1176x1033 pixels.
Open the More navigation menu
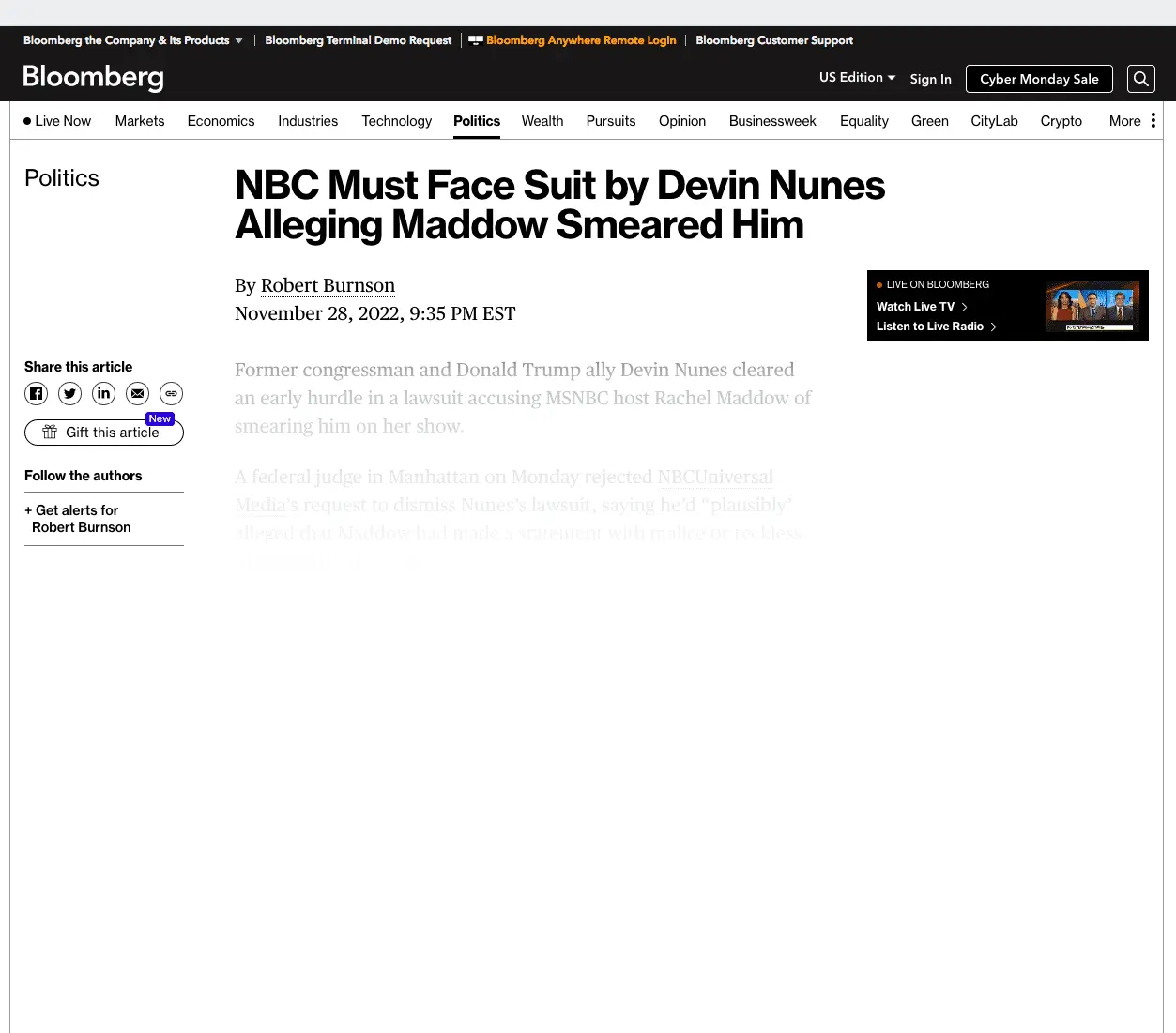pos(1124,121)
